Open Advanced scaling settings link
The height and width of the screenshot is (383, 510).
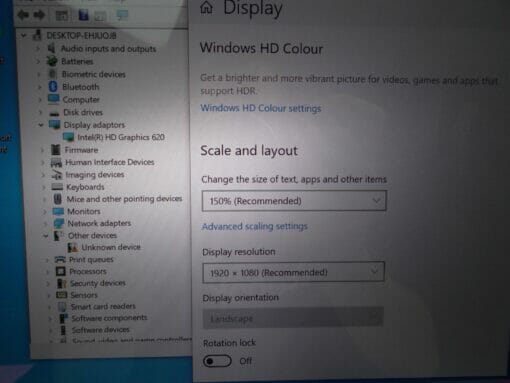click(x=255, y=226)
